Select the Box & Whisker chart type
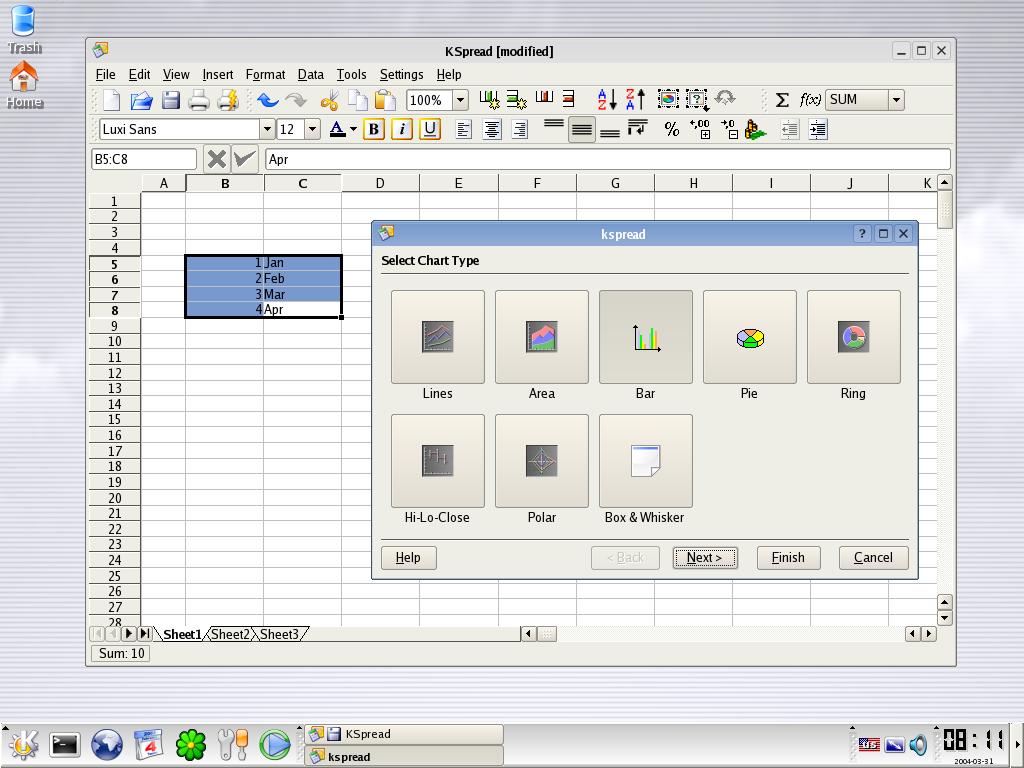 coord(646,461)
